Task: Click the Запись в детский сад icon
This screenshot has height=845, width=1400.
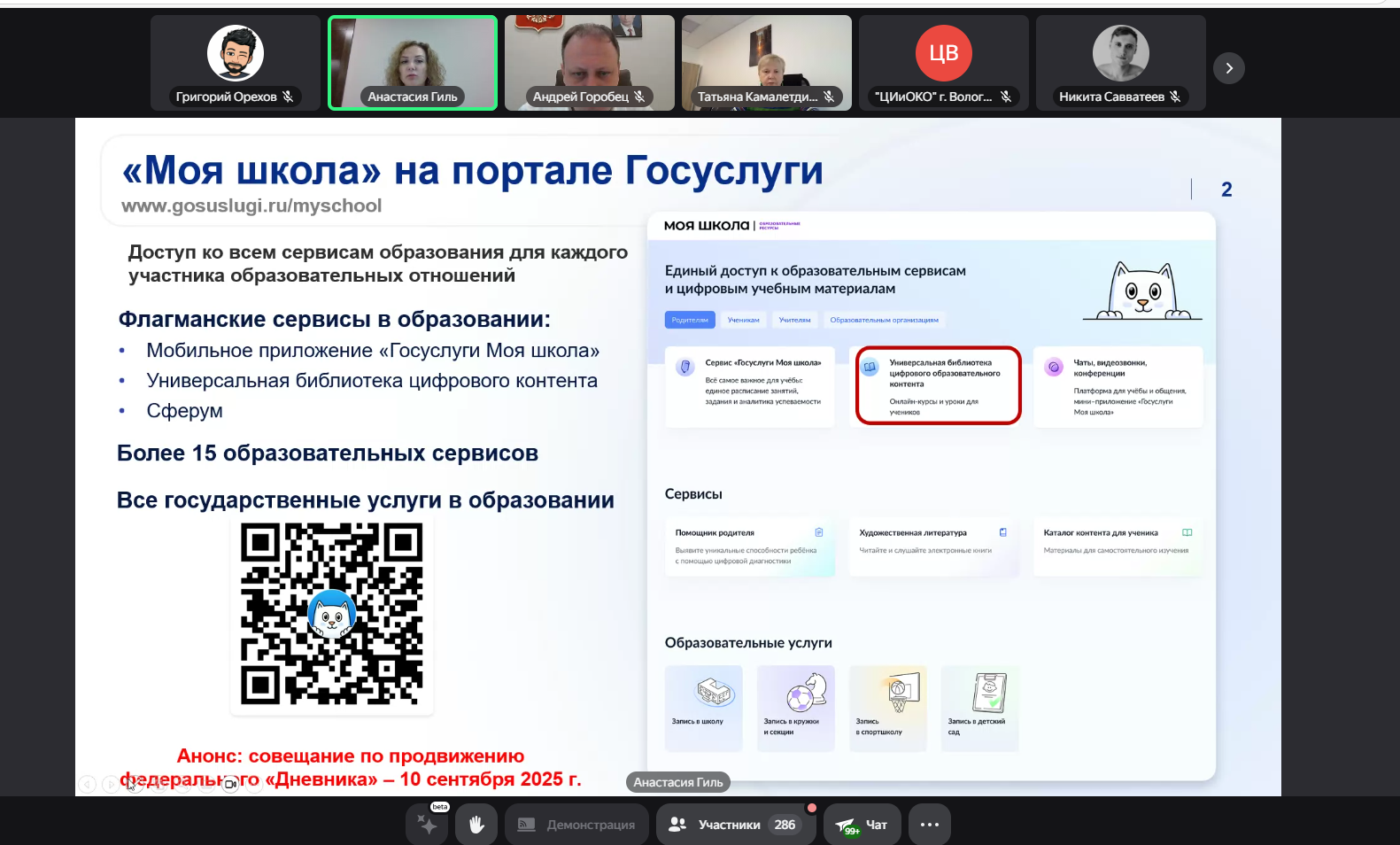Action: coord(989,692)
